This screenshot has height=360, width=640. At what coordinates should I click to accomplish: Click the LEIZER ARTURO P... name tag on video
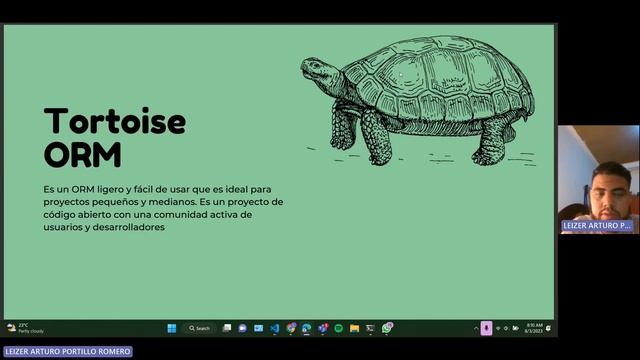coord(597,226)
